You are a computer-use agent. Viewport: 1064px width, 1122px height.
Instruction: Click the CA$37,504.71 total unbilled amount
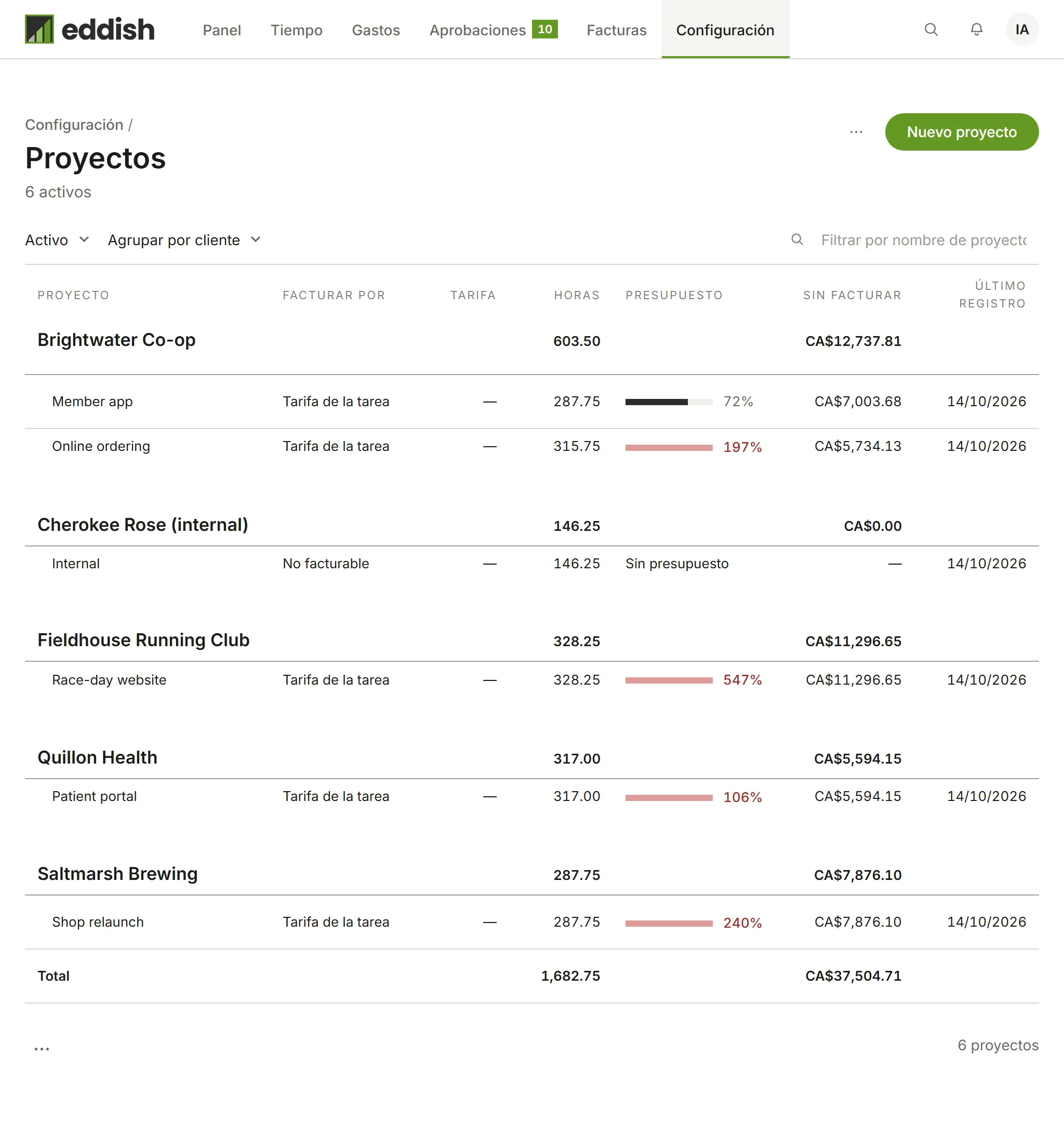click(x=853, y=976)
